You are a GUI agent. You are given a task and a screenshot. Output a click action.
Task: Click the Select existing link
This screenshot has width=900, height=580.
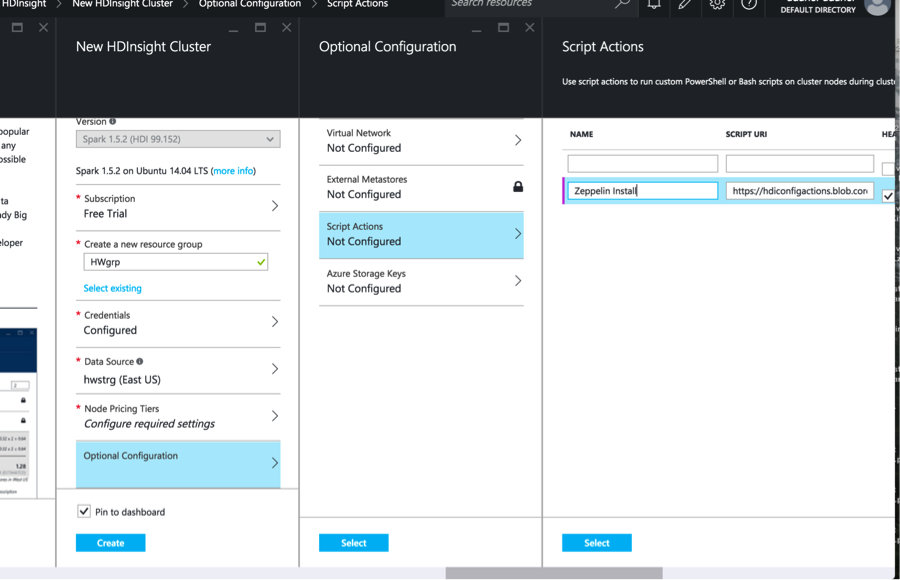(112, 288)
